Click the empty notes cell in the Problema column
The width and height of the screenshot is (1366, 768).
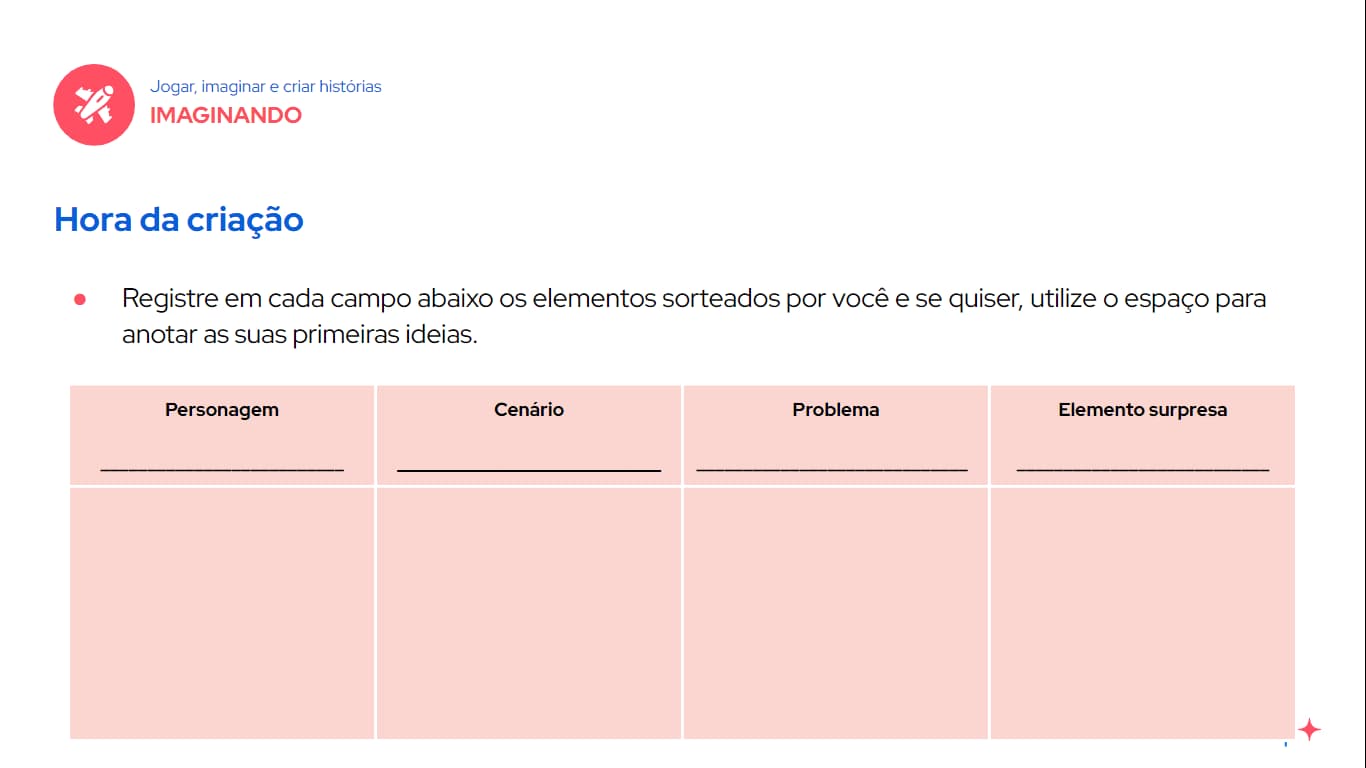coord(836,612)
